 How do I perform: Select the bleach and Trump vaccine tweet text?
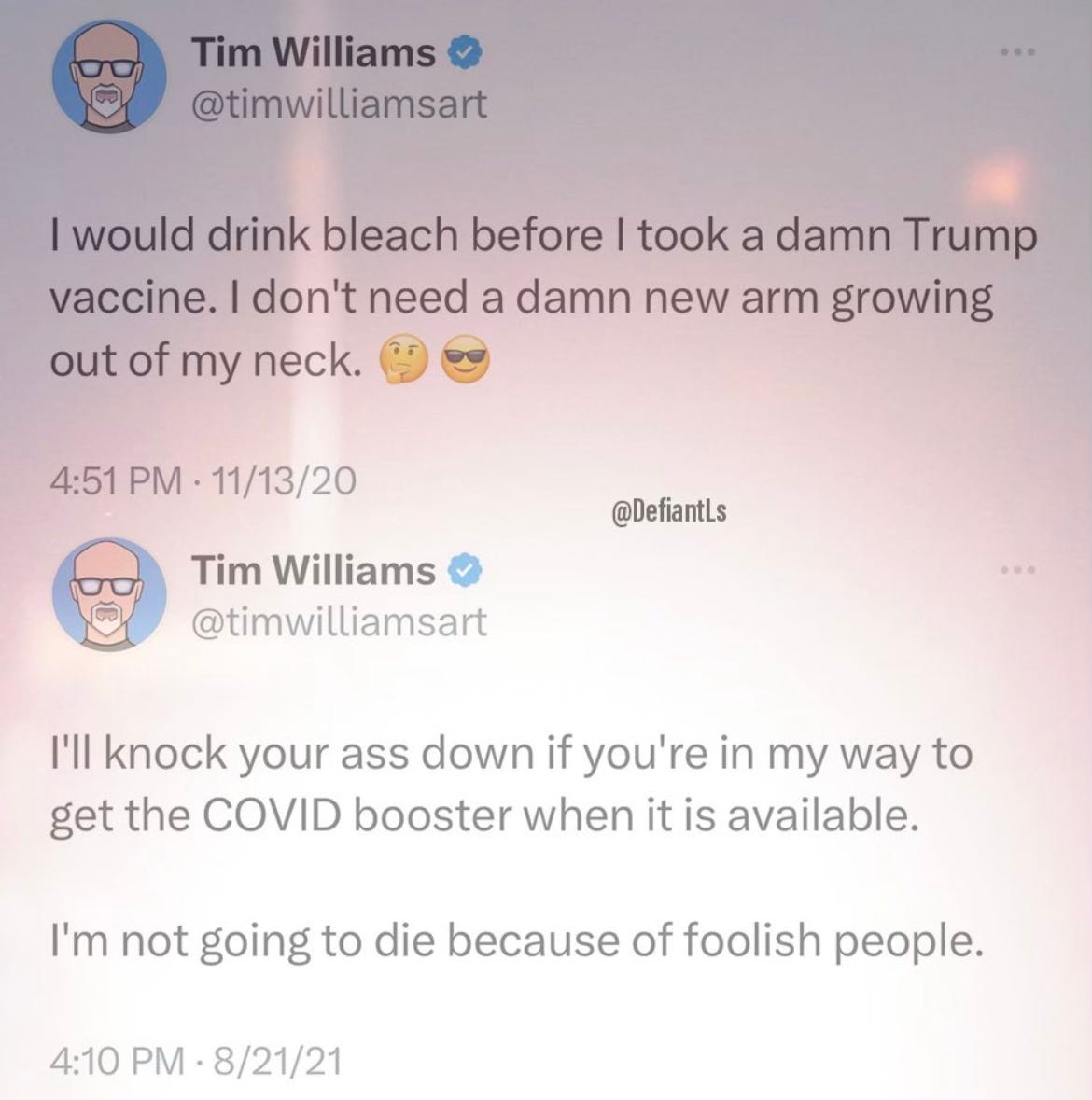(543, 299)
